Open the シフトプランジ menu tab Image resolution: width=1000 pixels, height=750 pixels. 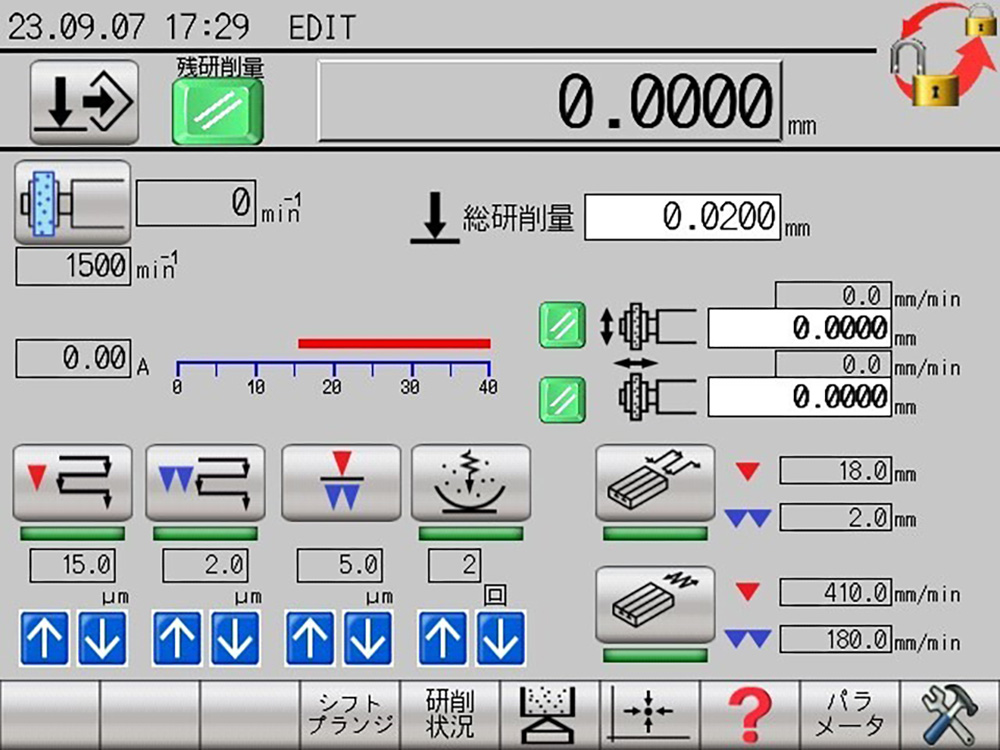349,715
